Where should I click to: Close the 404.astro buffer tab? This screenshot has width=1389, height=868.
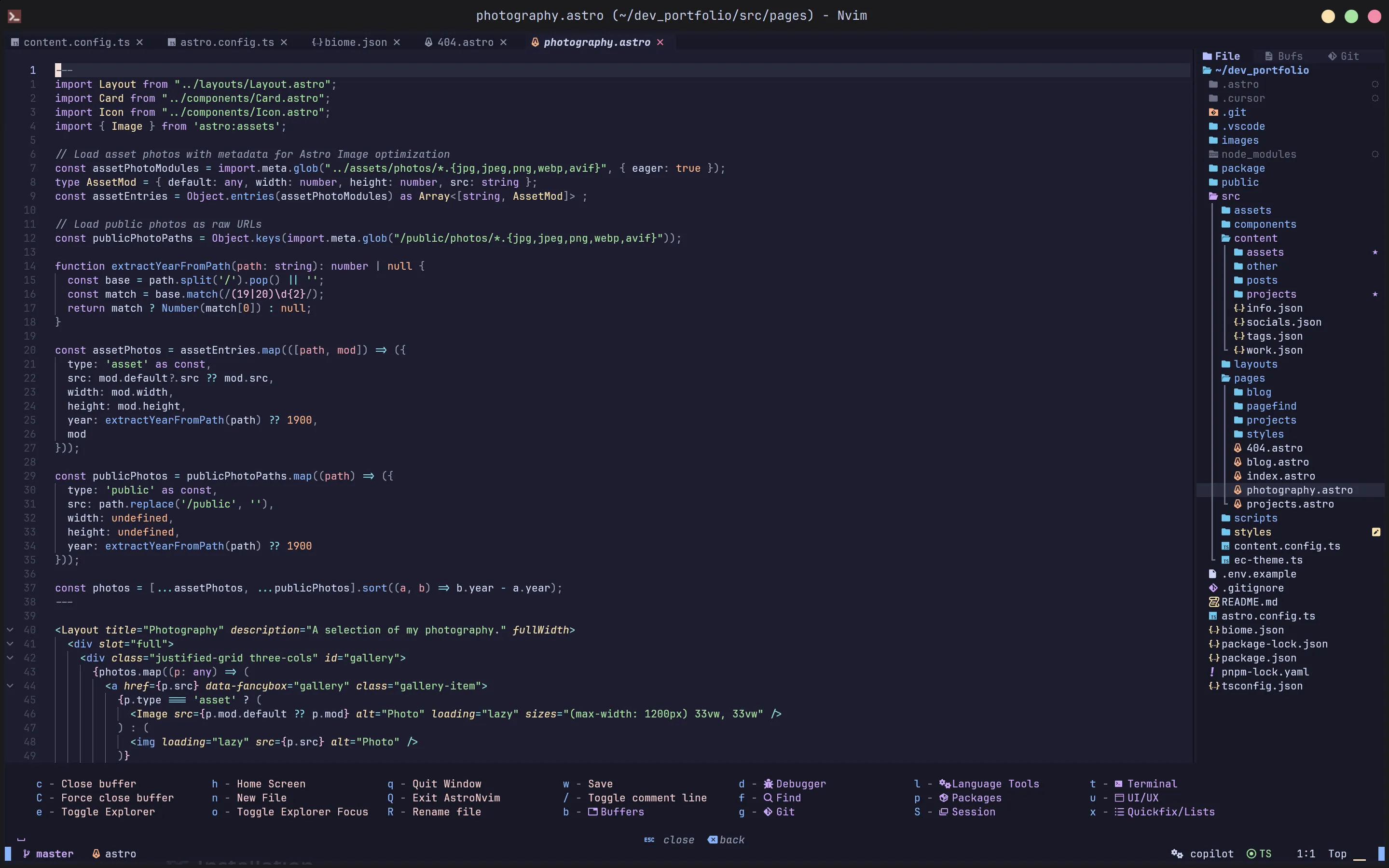coord(503,42)
